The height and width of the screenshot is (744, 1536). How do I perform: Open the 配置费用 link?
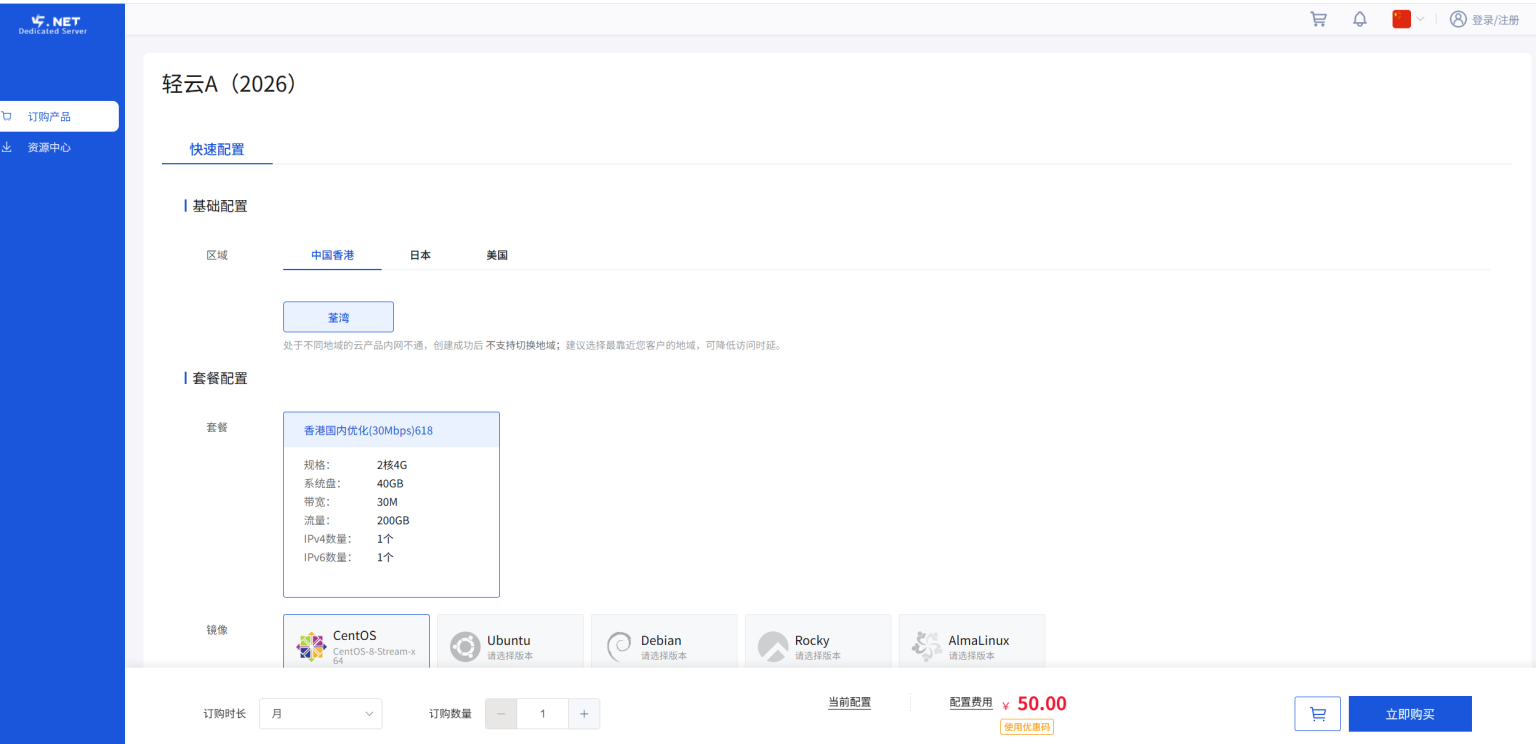pos(971,702)
